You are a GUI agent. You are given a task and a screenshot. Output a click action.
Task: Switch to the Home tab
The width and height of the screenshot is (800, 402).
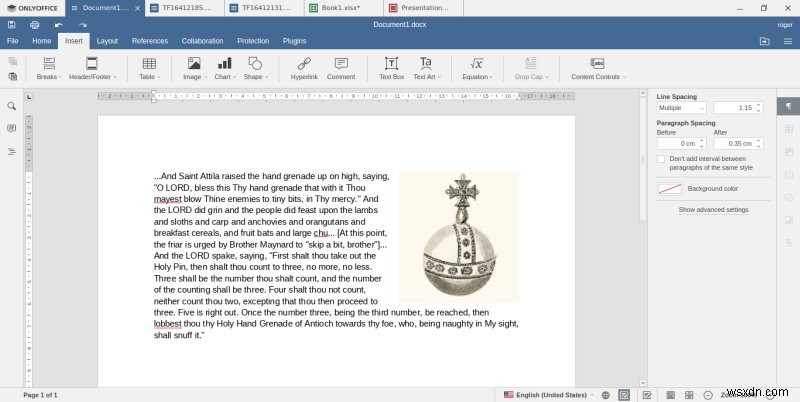(x=42, y=41)
